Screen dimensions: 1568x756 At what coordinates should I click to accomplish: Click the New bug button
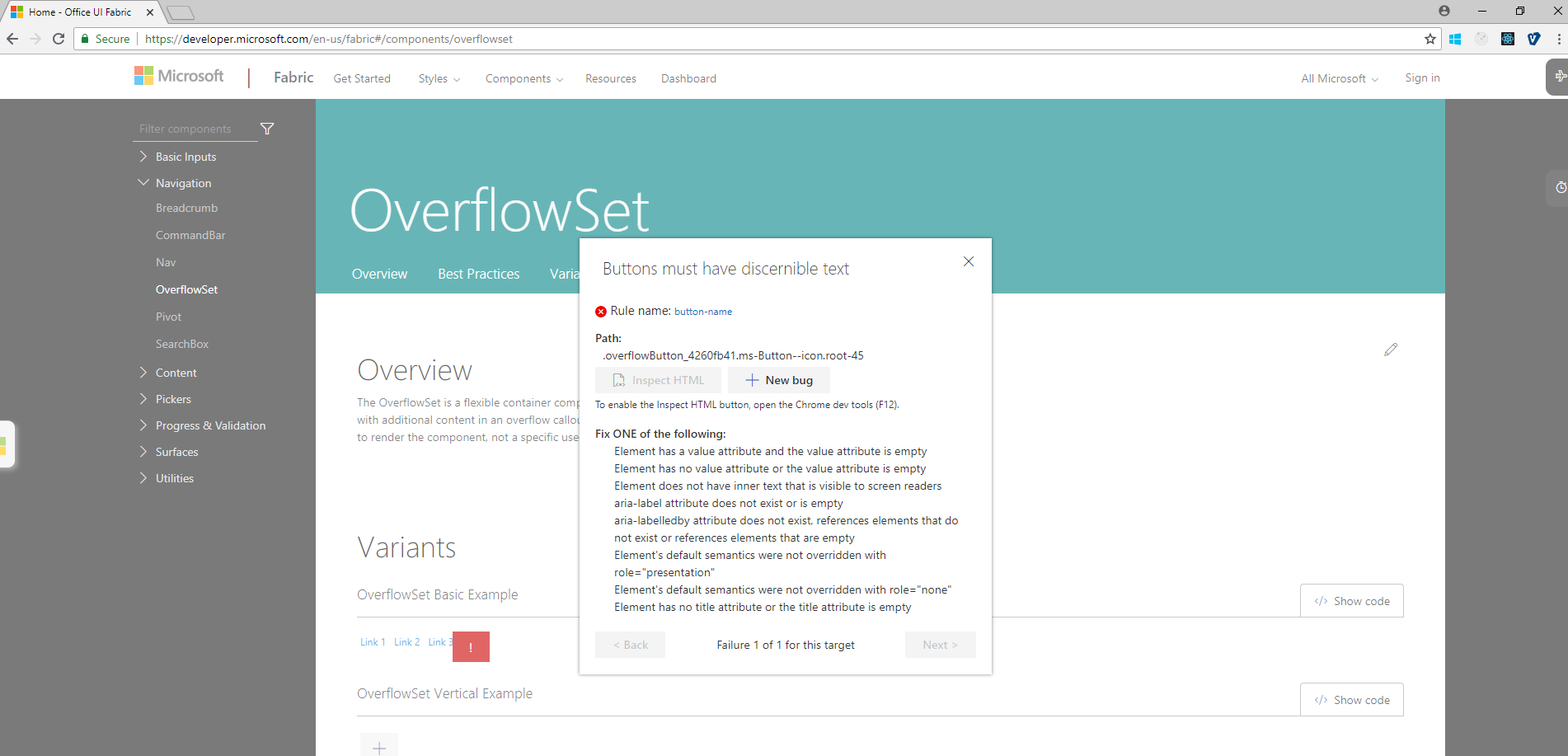tap(778, 380)
